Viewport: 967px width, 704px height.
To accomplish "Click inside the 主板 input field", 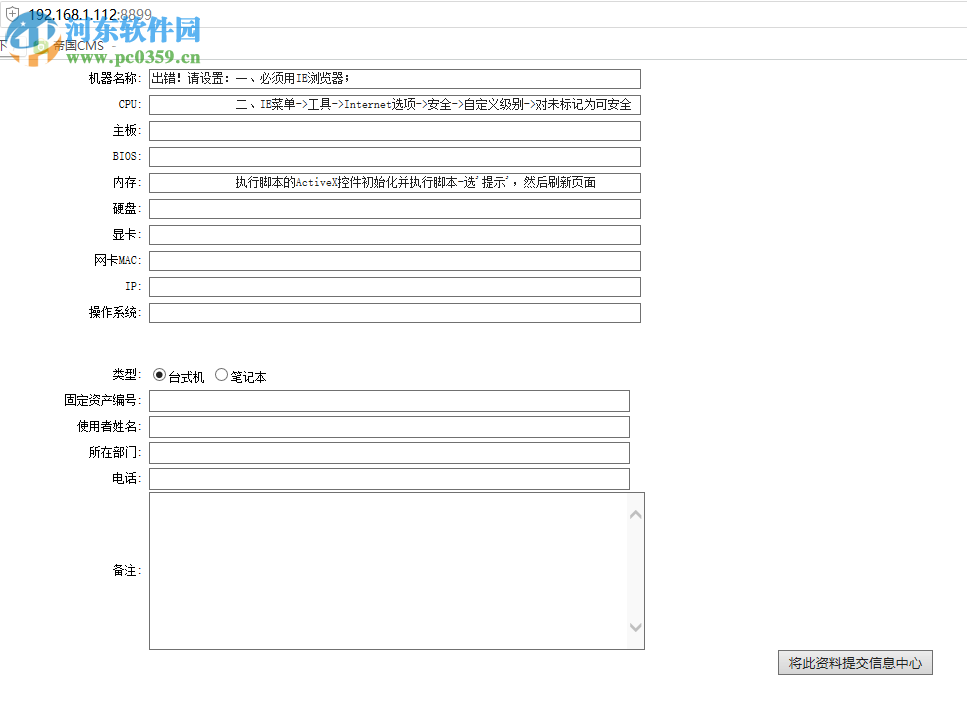I will click(395, 130).
